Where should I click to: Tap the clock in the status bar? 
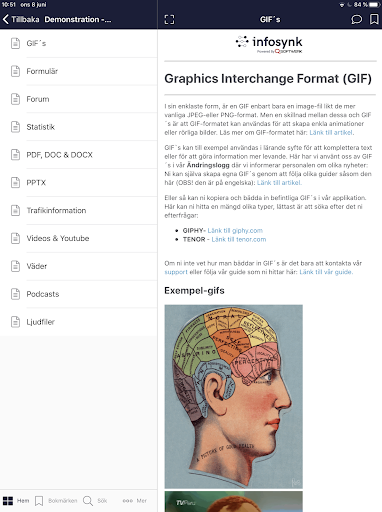pos(8,5)
